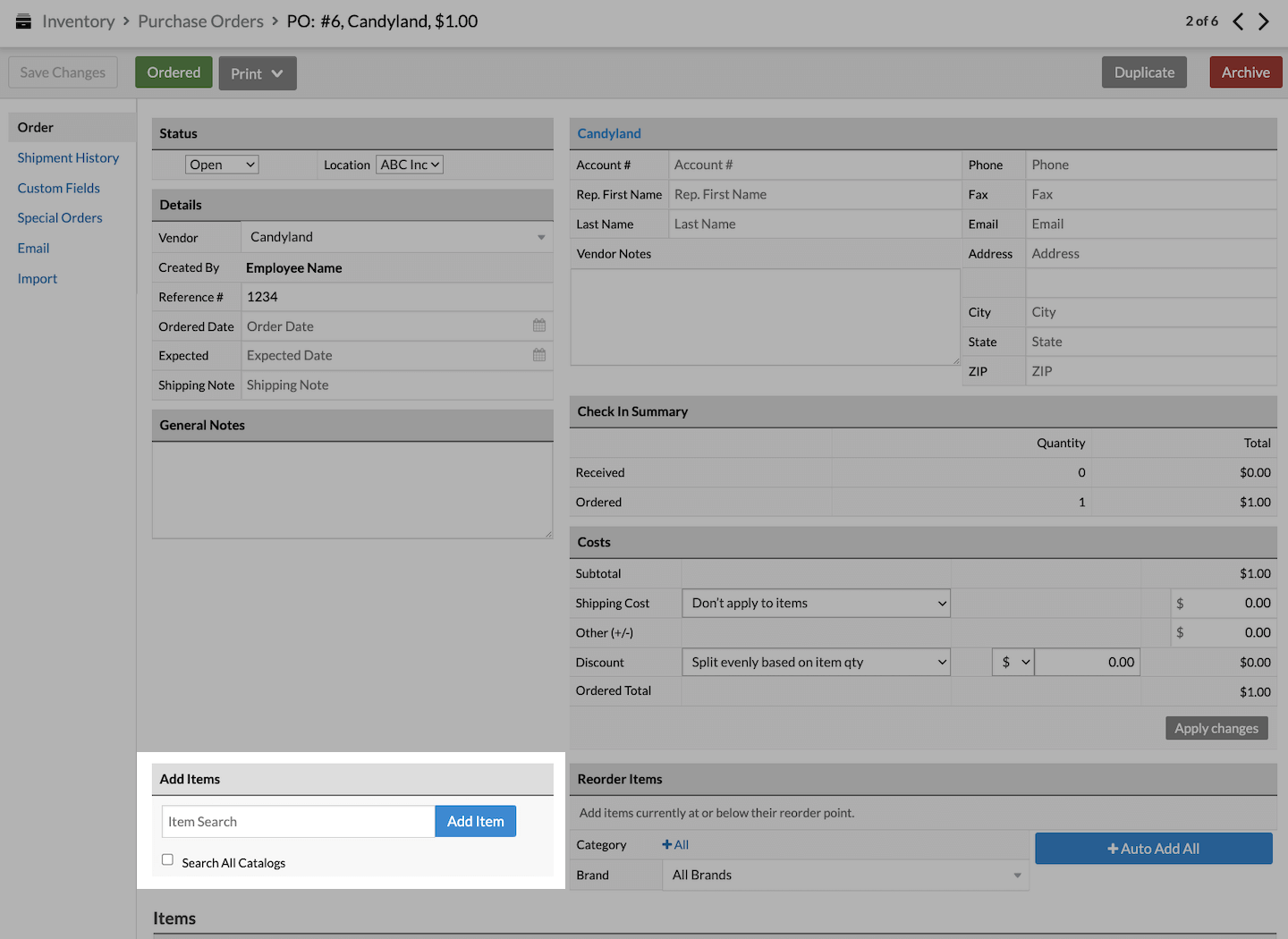Screen dimensions: 1288x939
Task: Click into the Item Search field
Action: (x=298, y=822)
